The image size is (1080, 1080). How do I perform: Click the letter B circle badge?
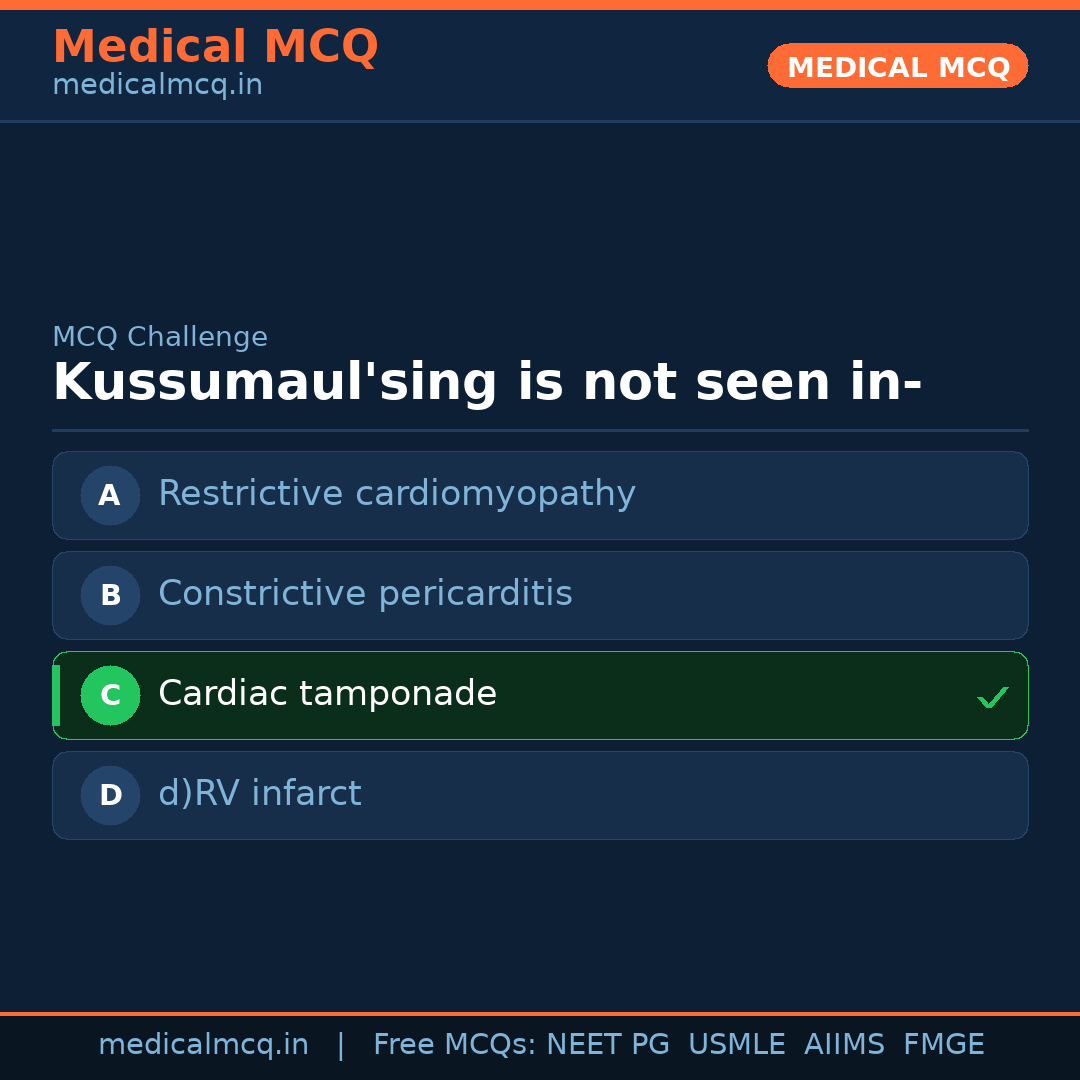[110, 595]
